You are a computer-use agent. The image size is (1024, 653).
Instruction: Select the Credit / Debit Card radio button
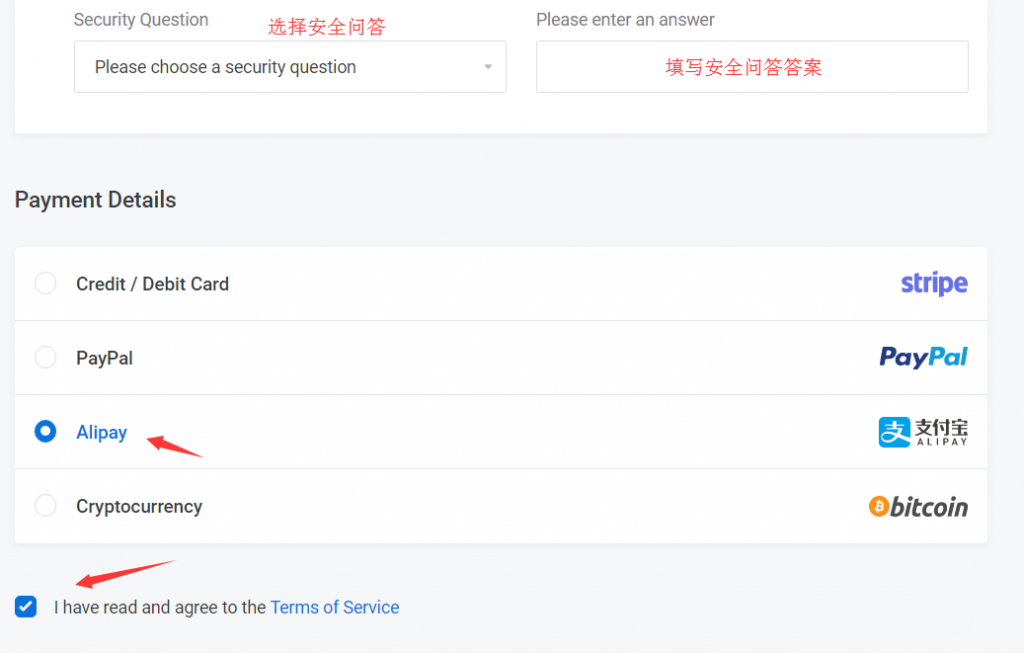tap(45, 283)
